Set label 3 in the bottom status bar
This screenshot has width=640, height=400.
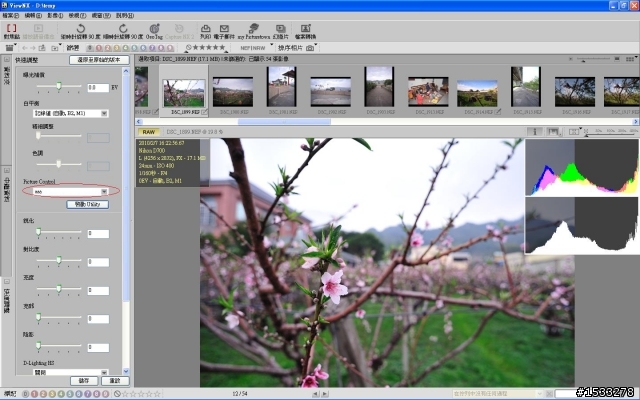click(x=52, y=394)
